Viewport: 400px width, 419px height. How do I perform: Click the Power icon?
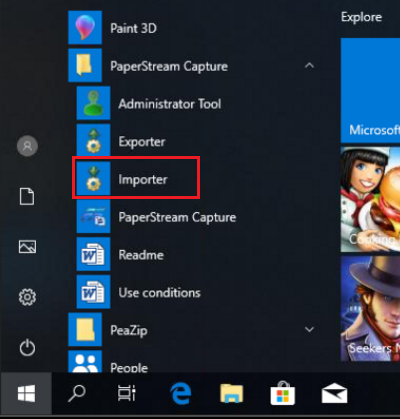[x=27, y=348]
